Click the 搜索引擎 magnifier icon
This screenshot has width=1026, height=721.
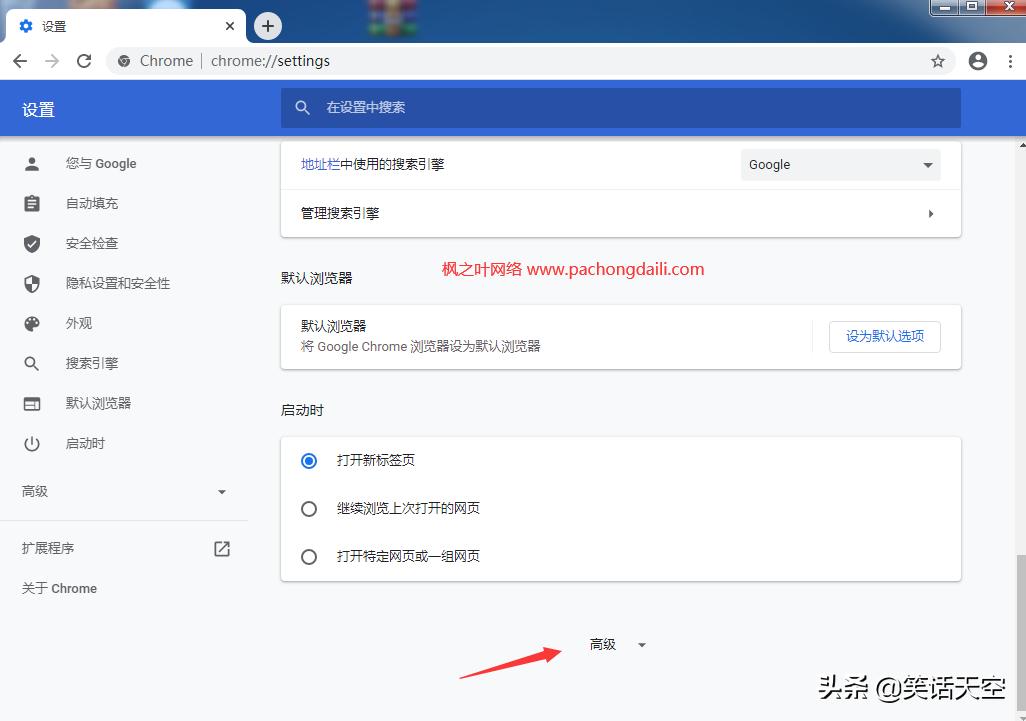[31, 363]
